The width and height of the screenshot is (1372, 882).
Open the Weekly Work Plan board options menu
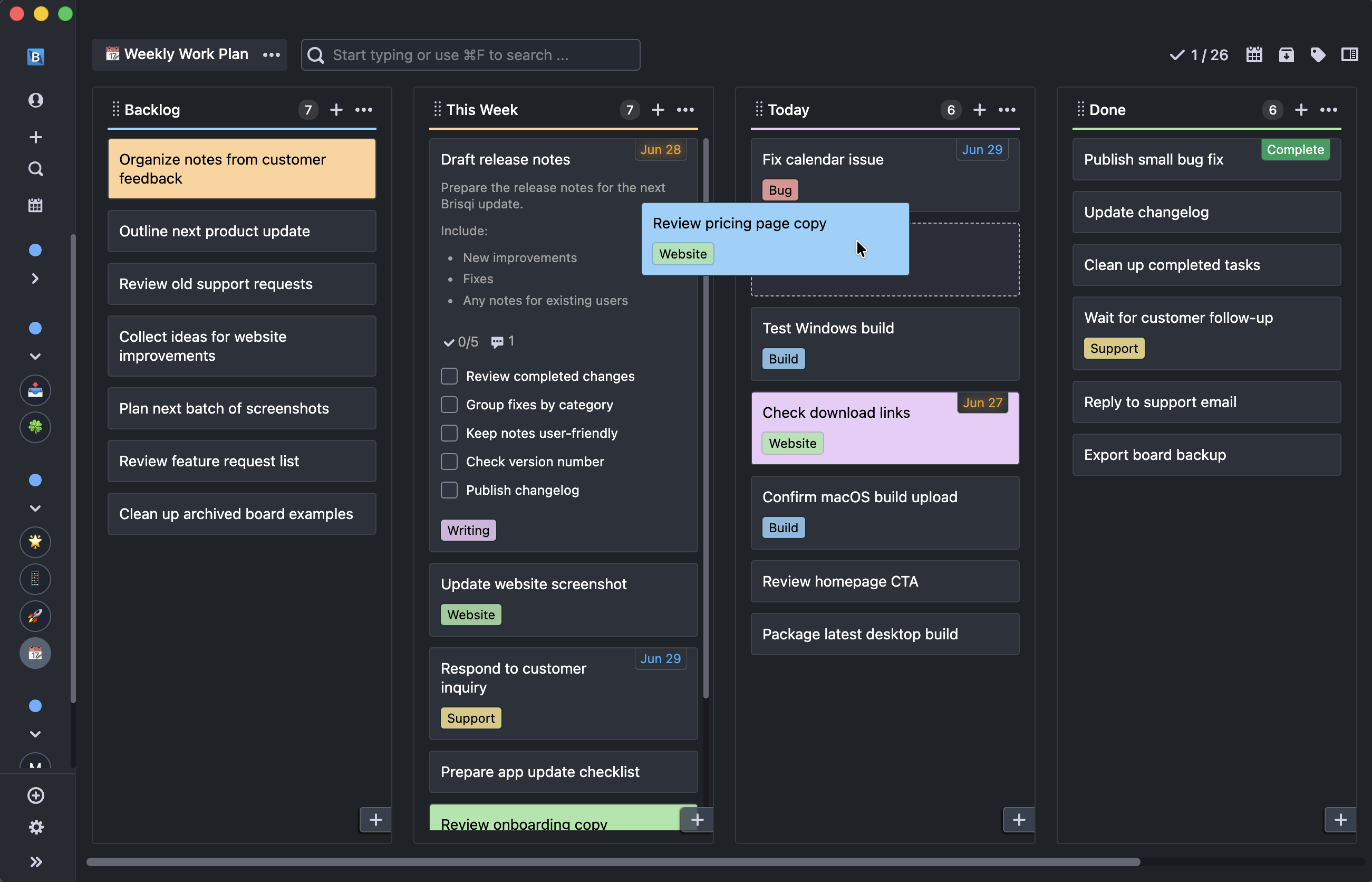click(272, 55)
